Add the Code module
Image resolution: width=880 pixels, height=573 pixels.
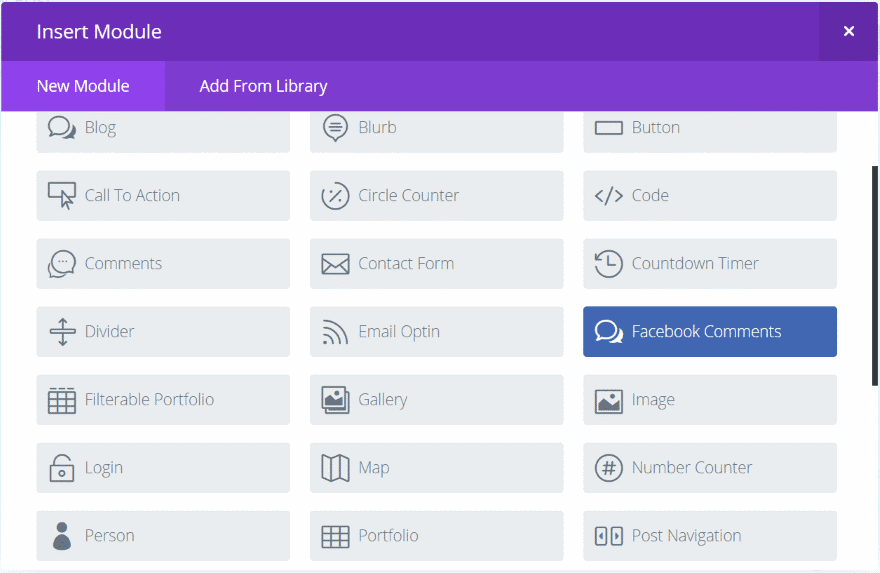point(710,196)
